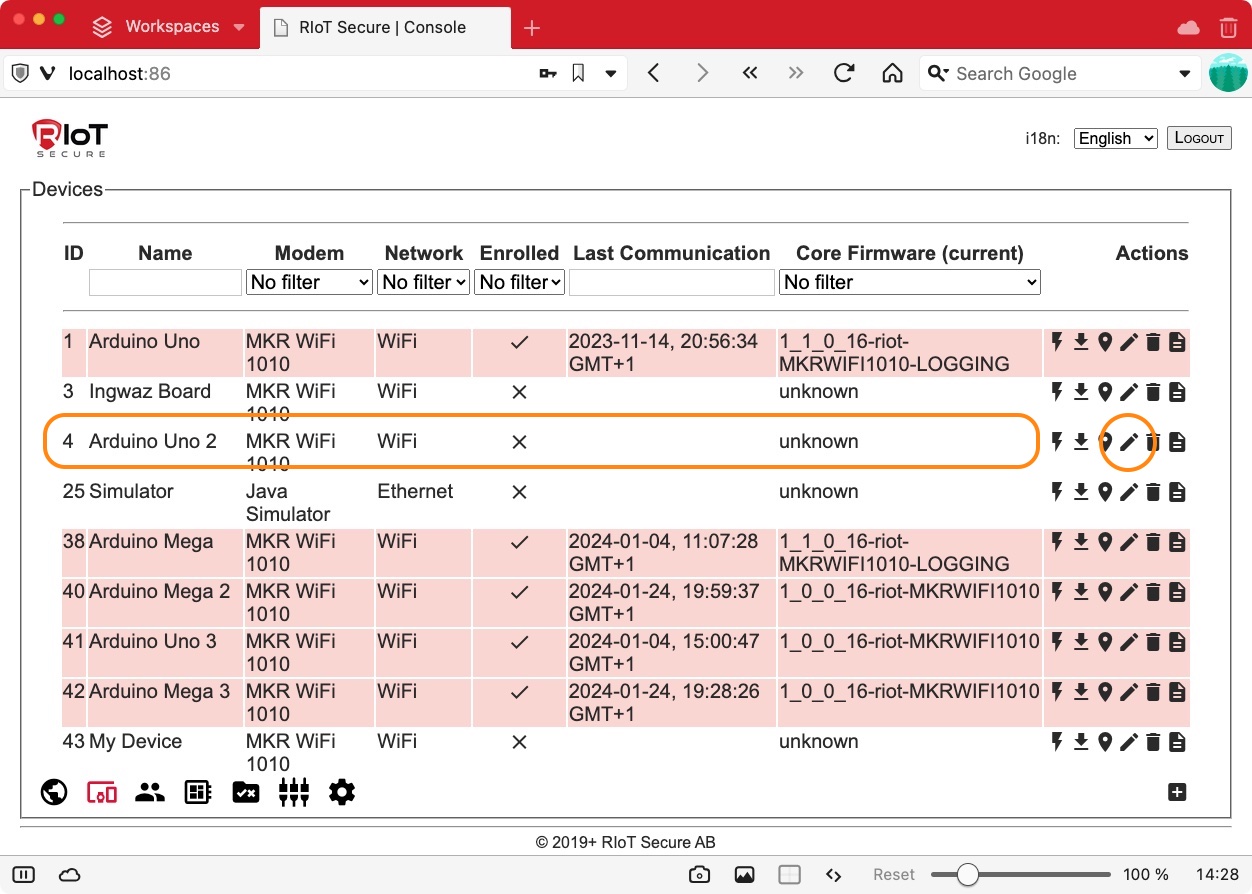
Task: Select the RIoT Secure Console tab
Action: 382,27
